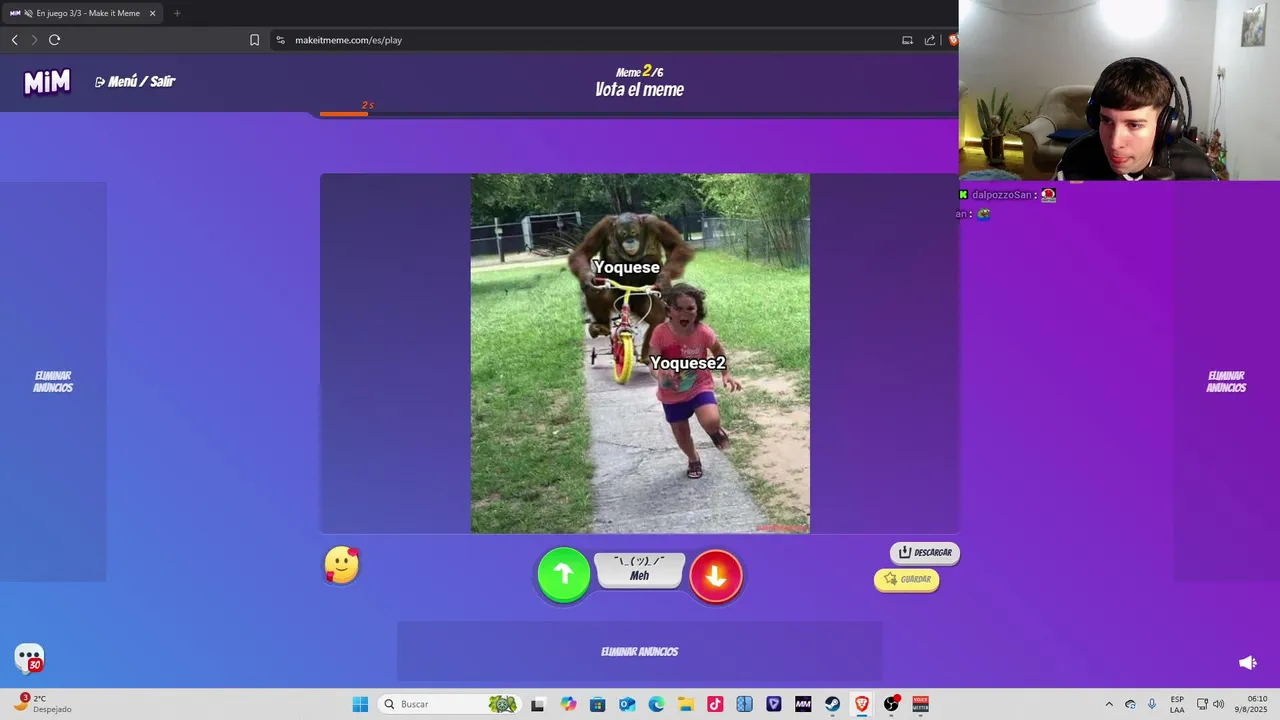This screenshot has height=720, width=1280.
Task: Click the makeitmeme.com address bar
Action: [590, 40]
